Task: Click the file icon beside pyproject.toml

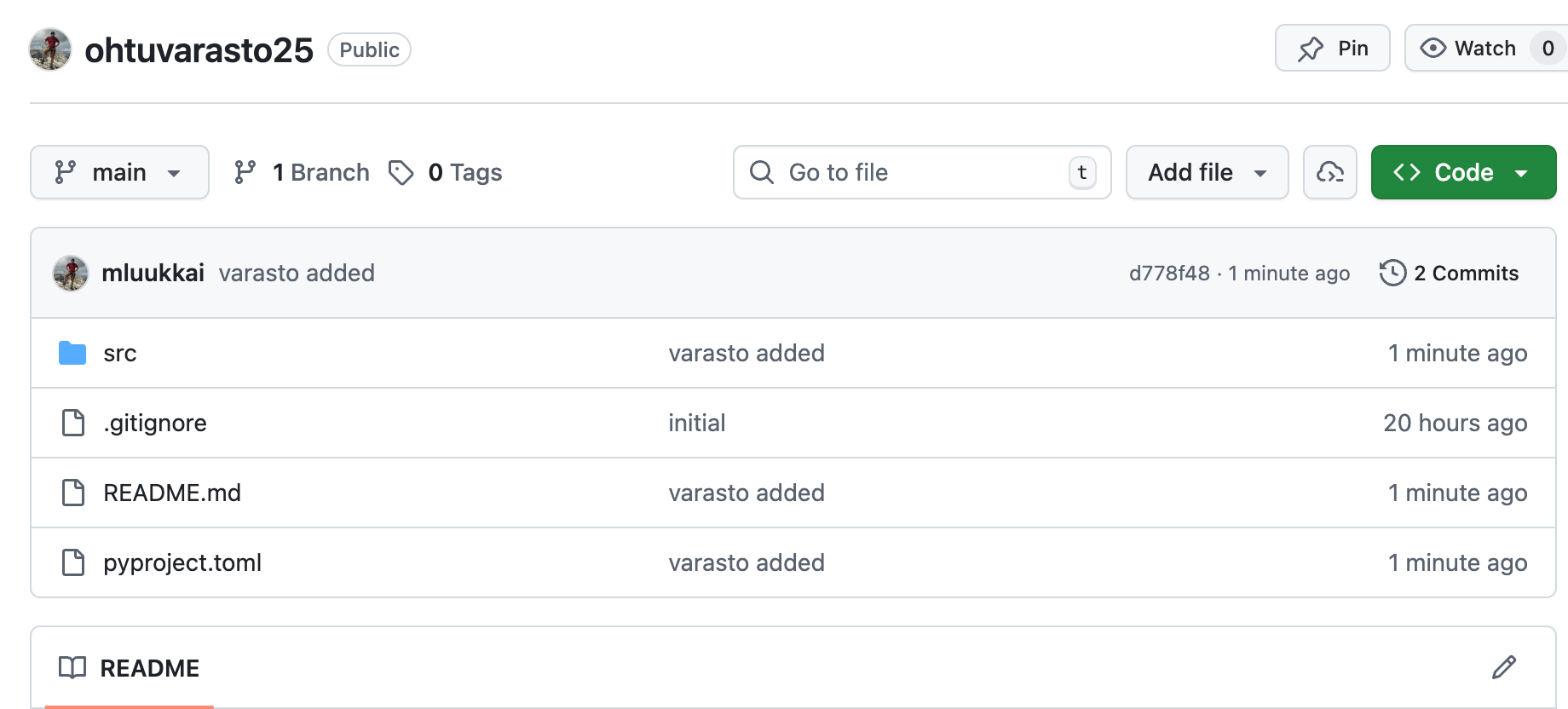Action: point(73,562)
